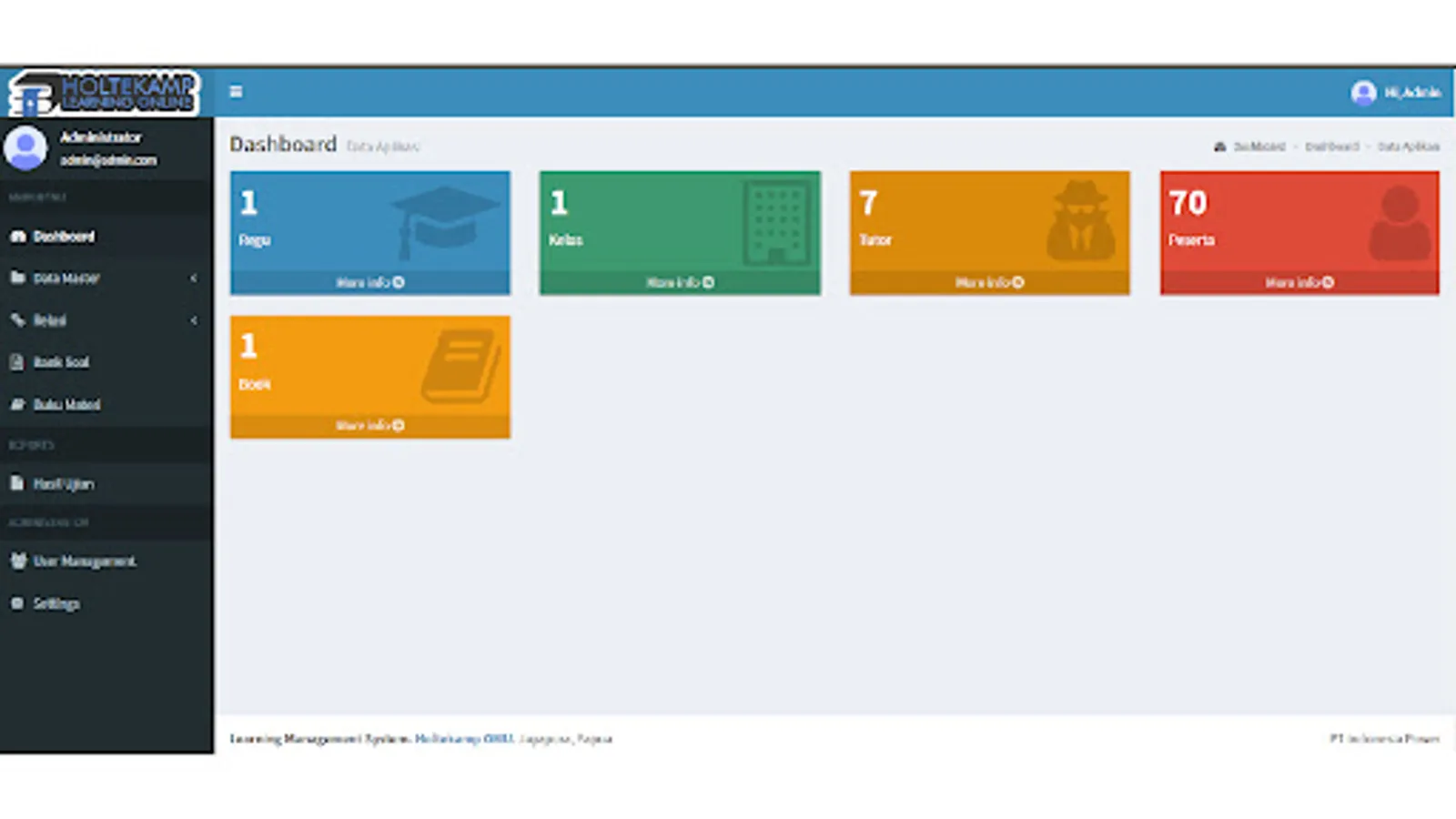1456x819 pixels.
Task: Open the Buku Materi menu item
Action: [106, 404]
